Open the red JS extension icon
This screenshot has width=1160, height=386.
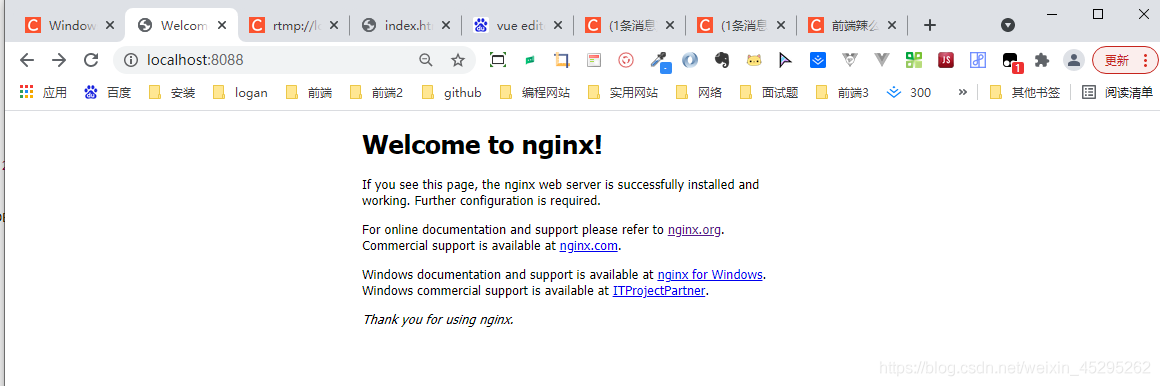pyautogui.click(x=945, y=61)
